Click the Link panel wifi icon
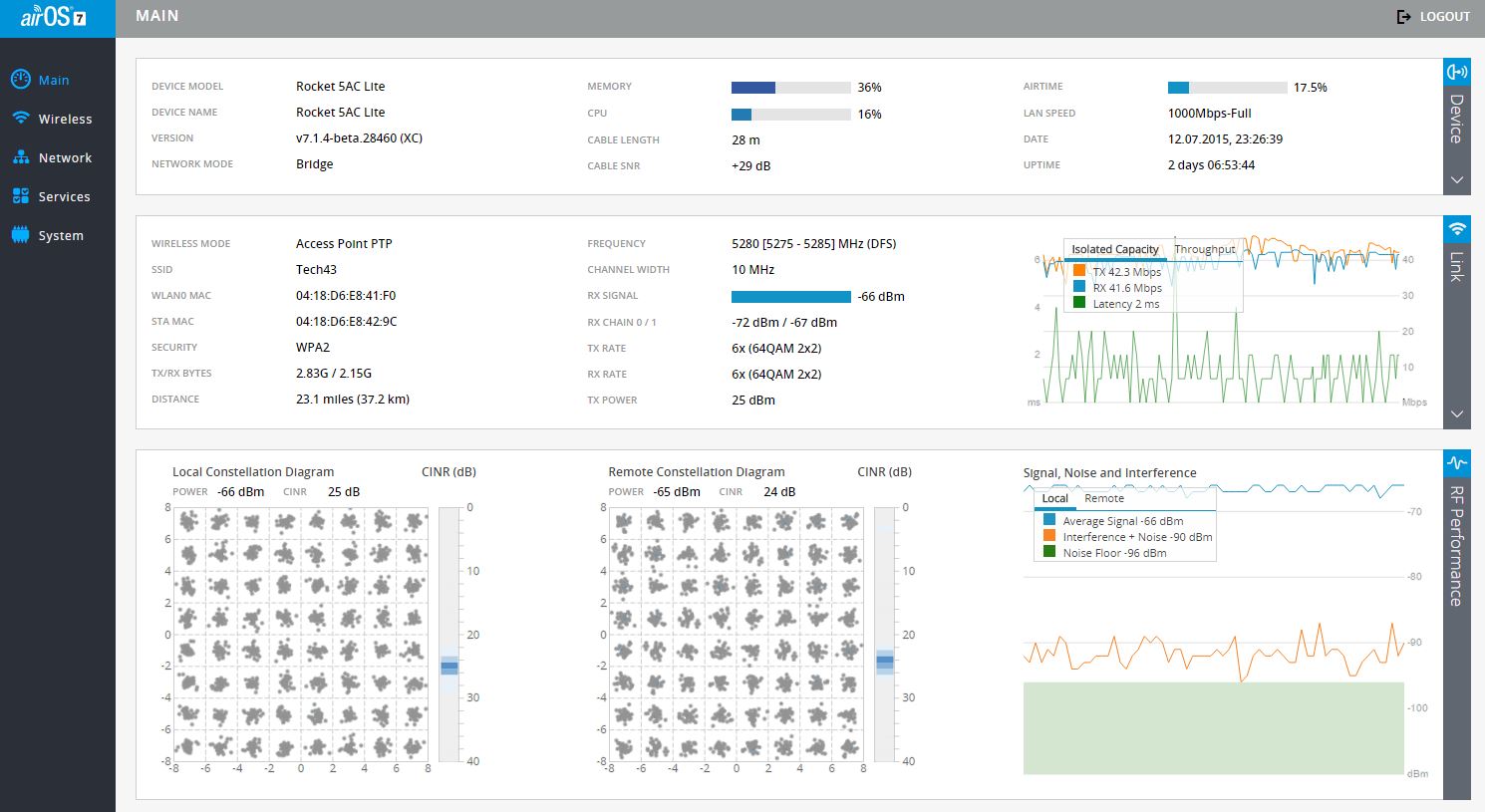This screenshot has width=1485, height=812. tap(1457, 229)
